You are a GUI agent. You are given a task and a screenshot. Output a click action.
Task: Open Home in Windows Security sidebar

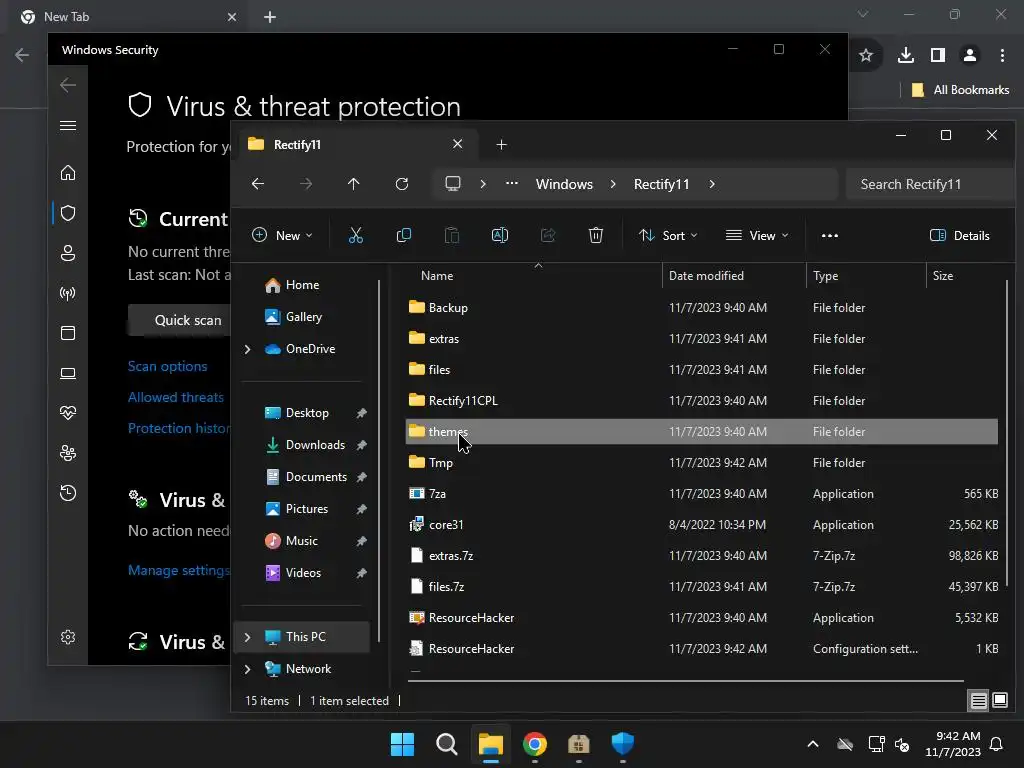pyautogui.click(x=68, y=173)
